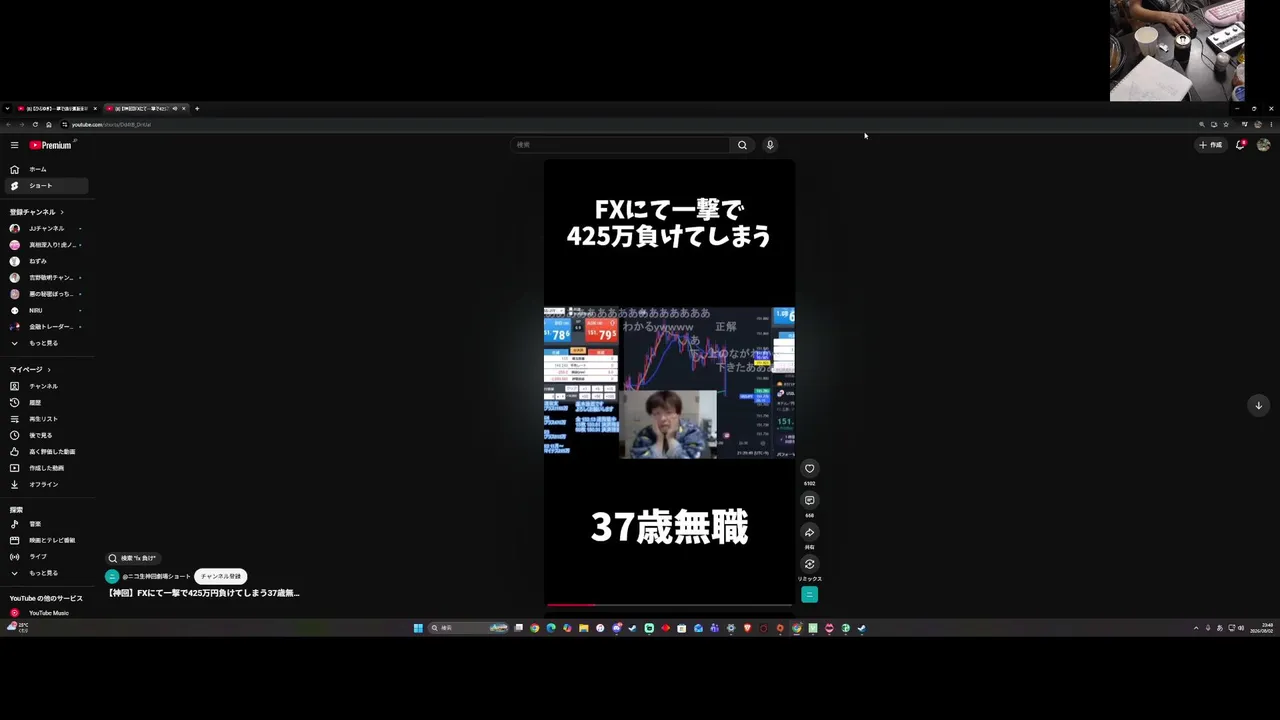Viewport: 1280px width, 720px height.
Task: Open the browser tab search dropdown
Action: pos(7,108)
